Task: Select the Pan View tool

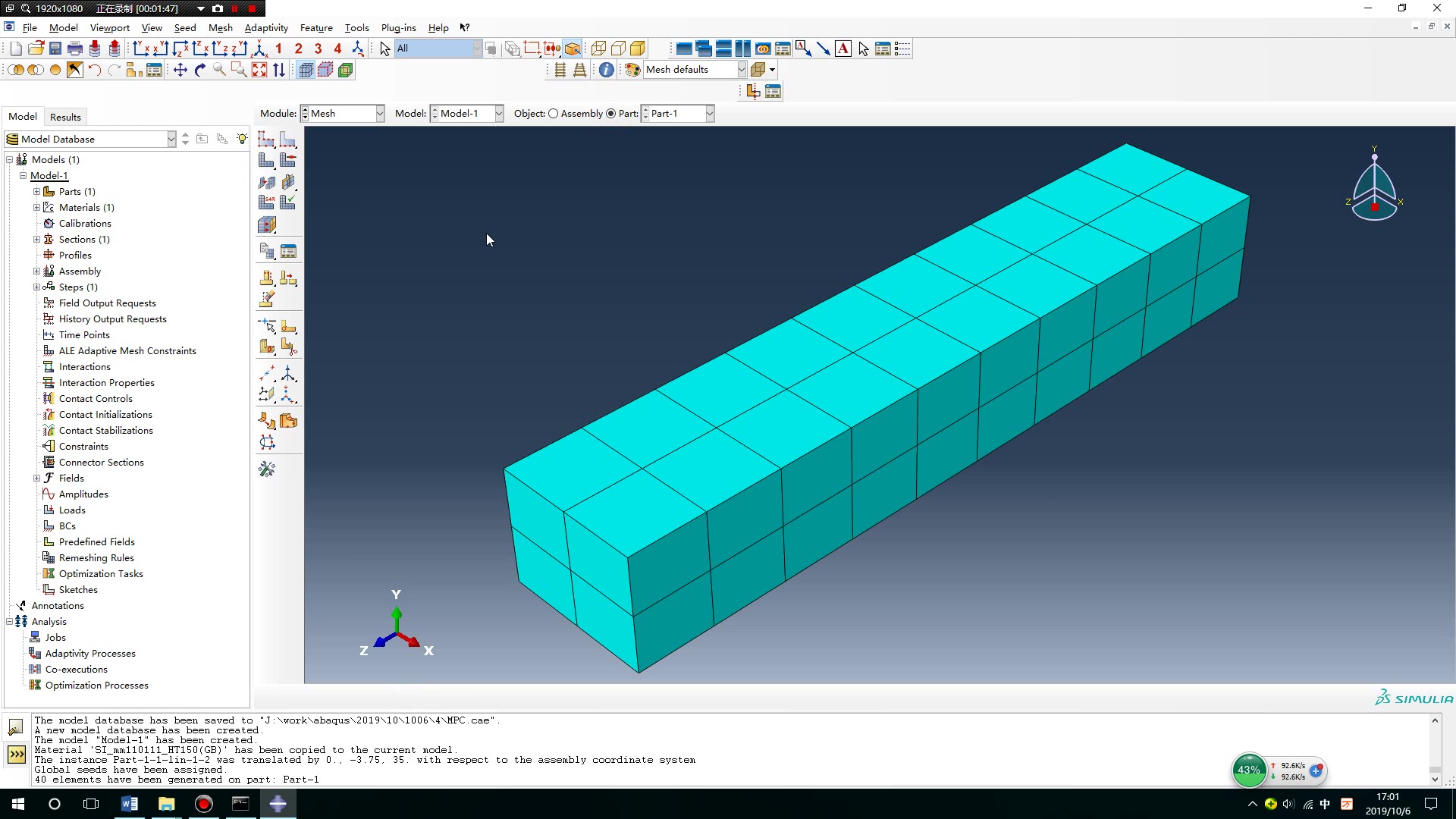Action: click(180, 70)
